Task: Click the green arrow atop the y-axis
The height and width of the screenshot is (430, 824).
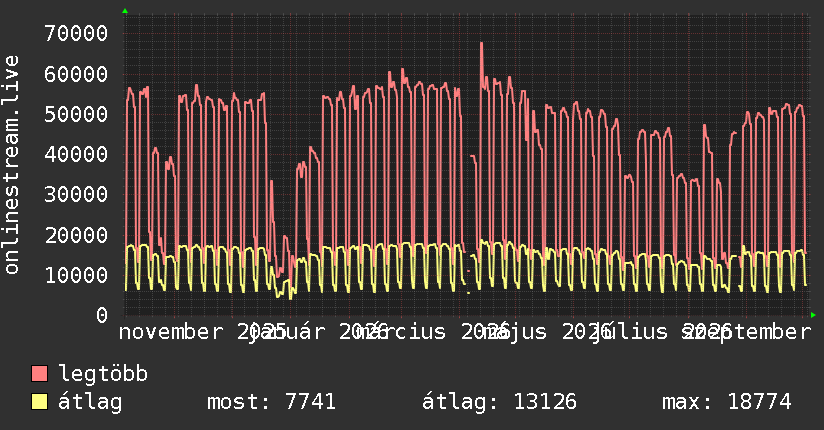Action: pyautogui.click(x=125, y=11)
